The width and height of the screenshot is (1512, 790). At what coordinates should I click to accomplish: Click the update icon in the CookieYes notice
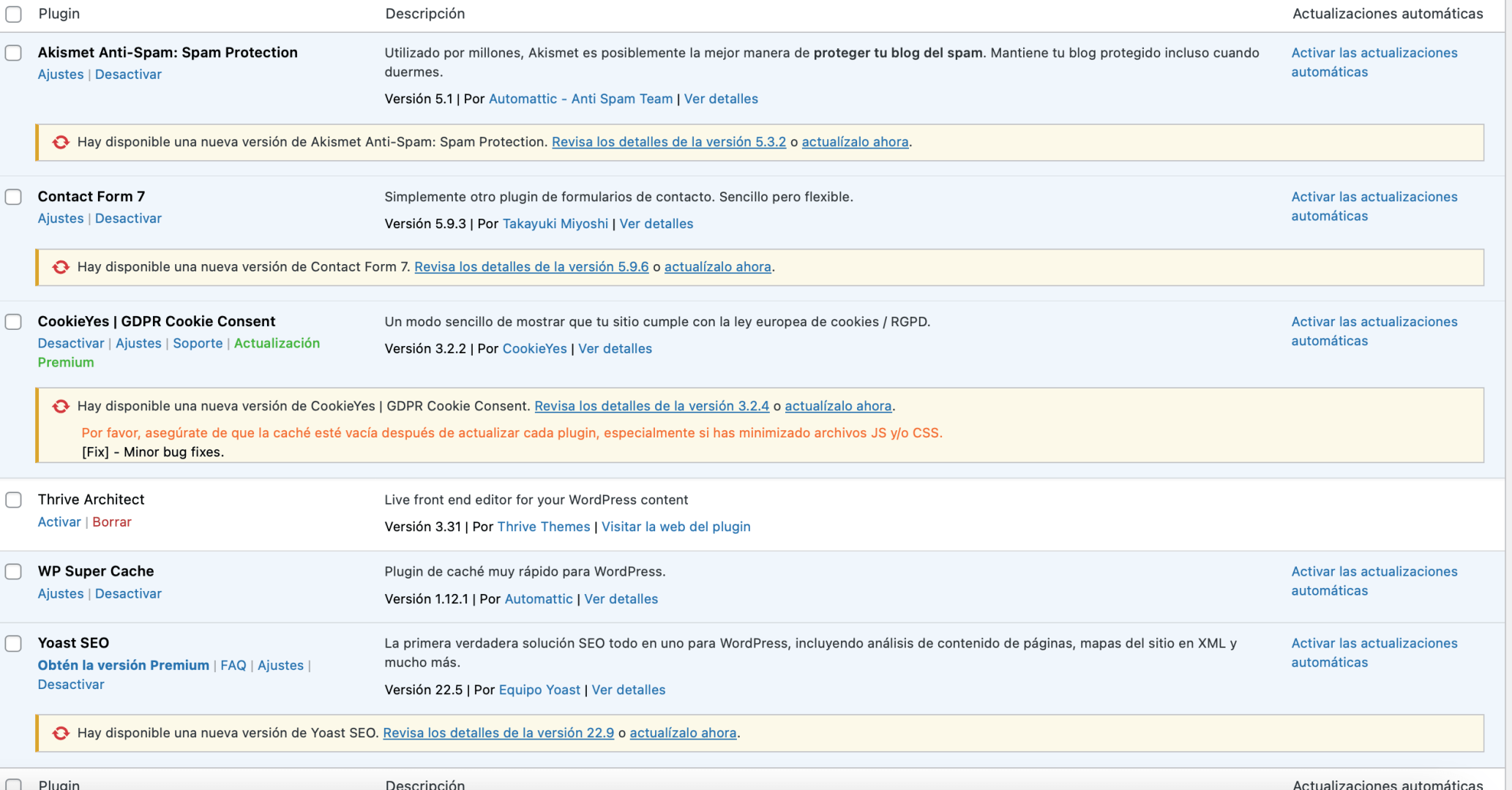pos(61,406)
